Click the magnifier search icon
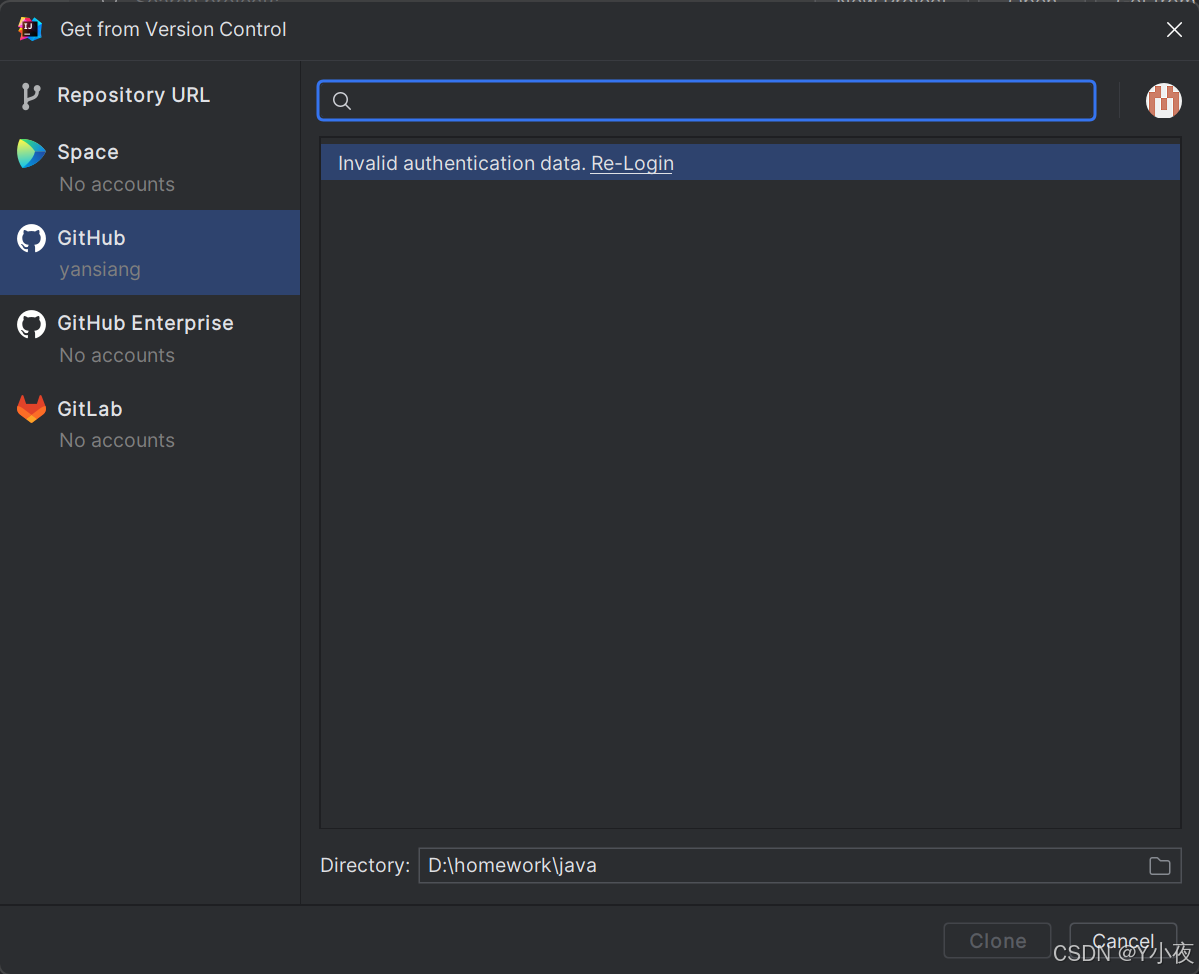This screenshot has width=1199, height=974. (x=342, y=101)
